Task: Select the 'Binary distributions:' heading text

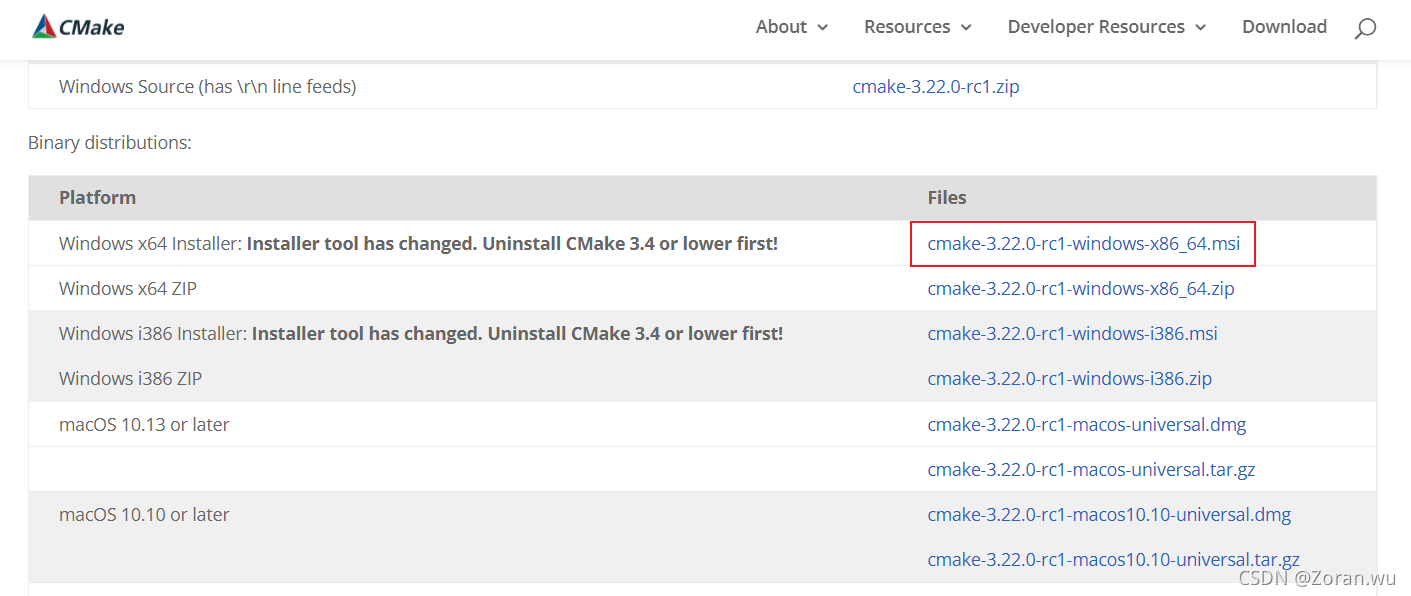Action: [110, 143]
